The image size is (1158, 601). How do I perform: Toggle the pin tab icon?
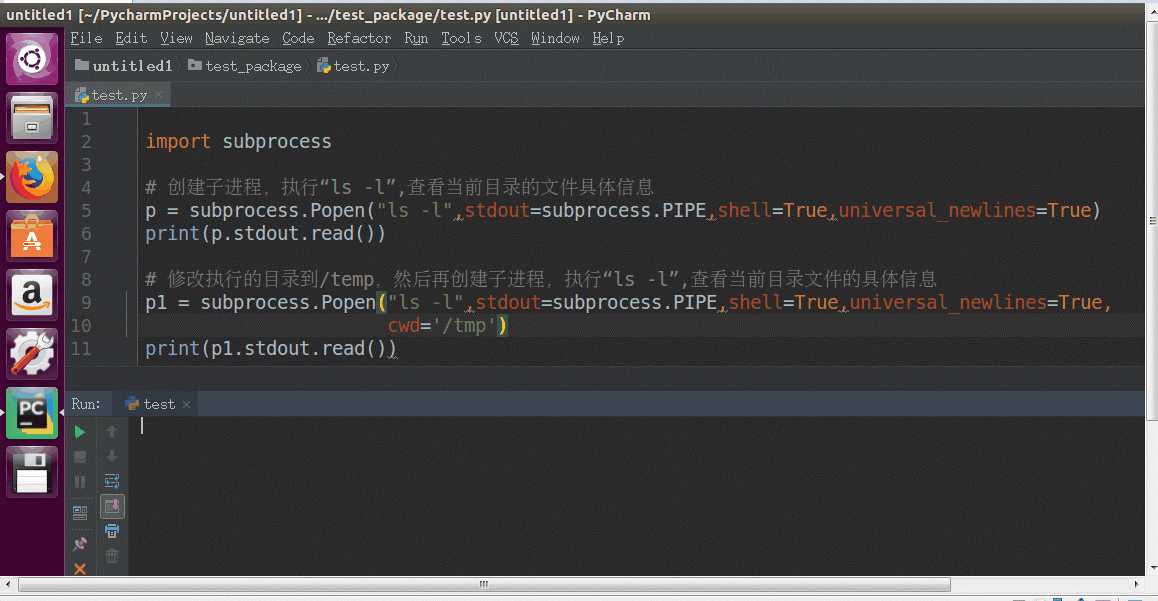(80, 544)
